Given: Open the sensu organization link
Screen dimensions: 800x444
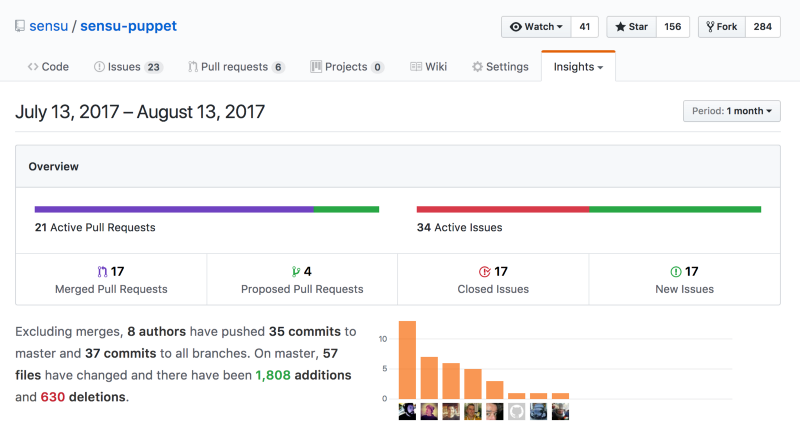Looking at the screenshot, I should tap(48, 26).
